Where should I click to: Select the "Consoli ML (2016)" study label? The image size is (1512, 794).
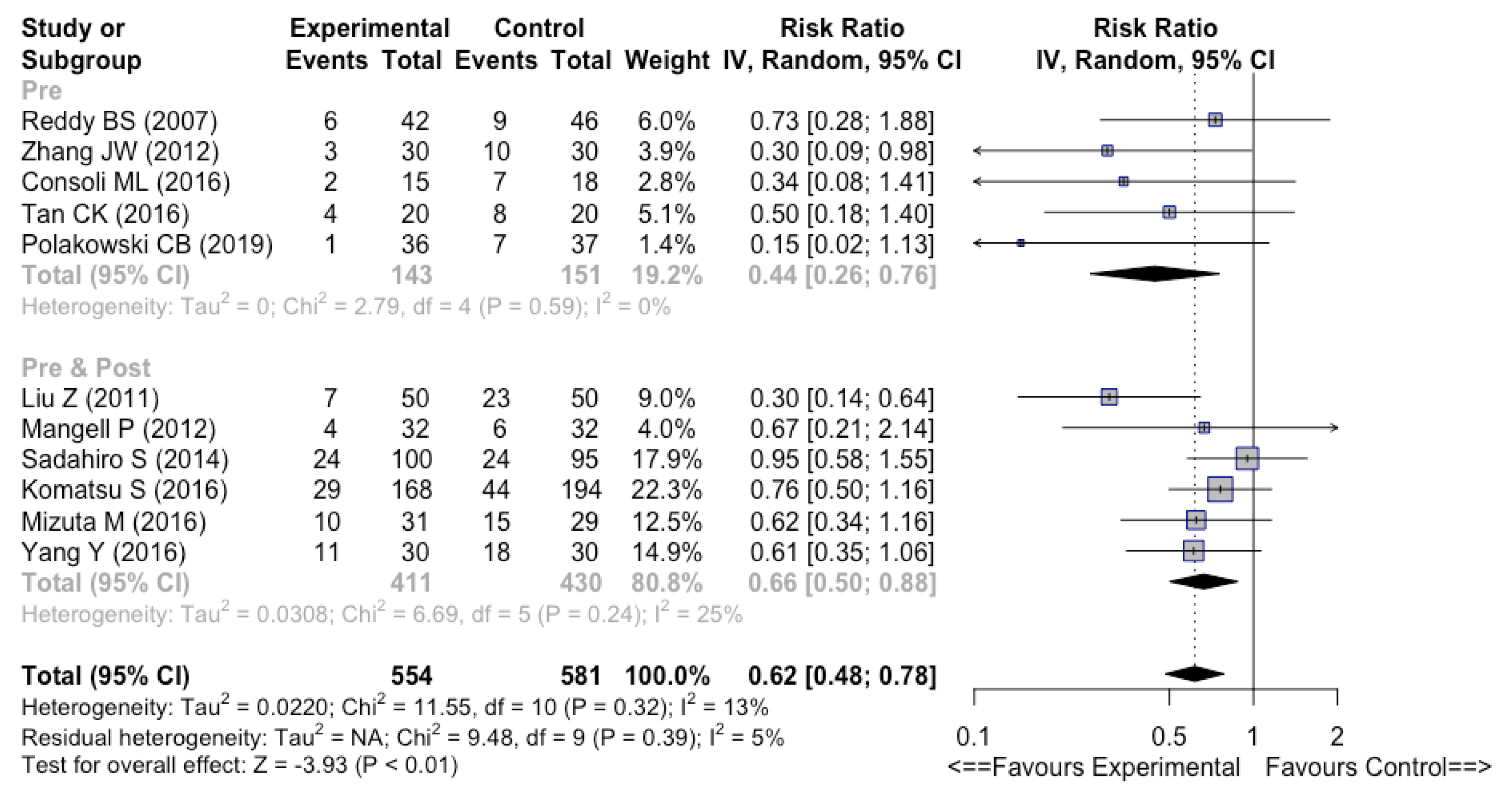125,182
